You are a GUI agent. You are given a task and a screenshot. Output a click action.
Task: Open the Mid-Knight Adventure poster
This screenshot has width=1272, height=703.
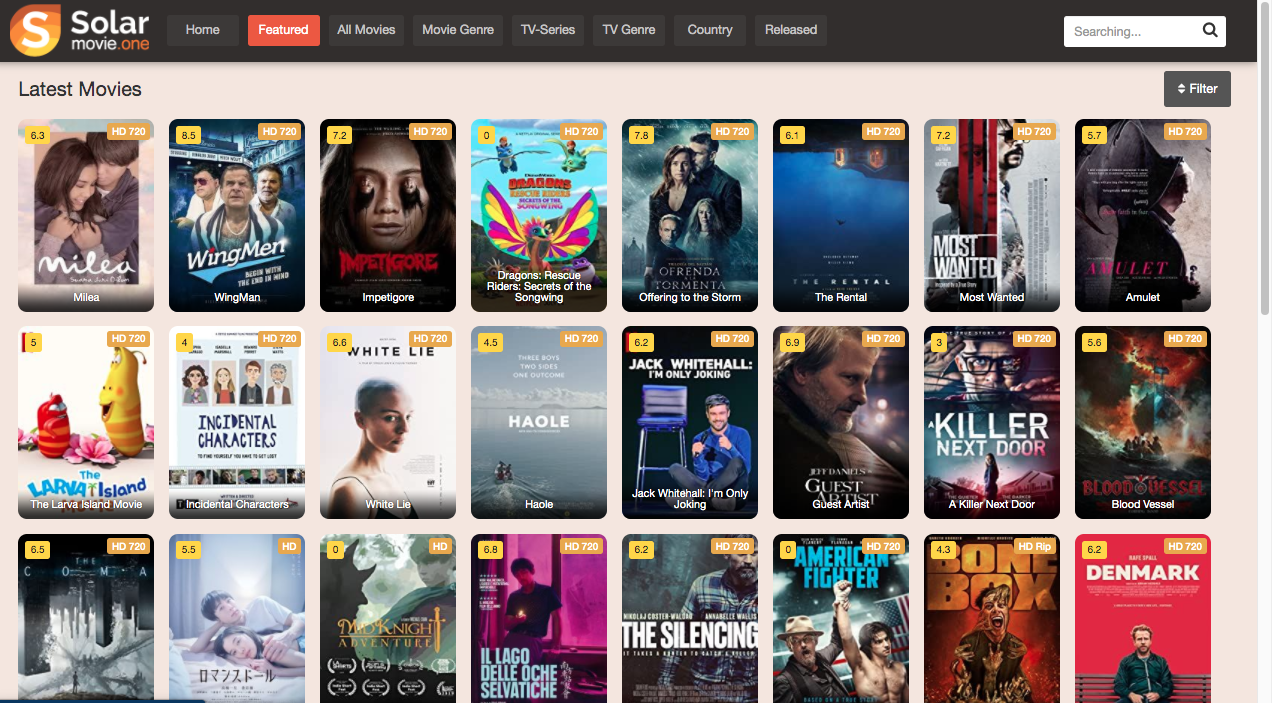point(388,620)
